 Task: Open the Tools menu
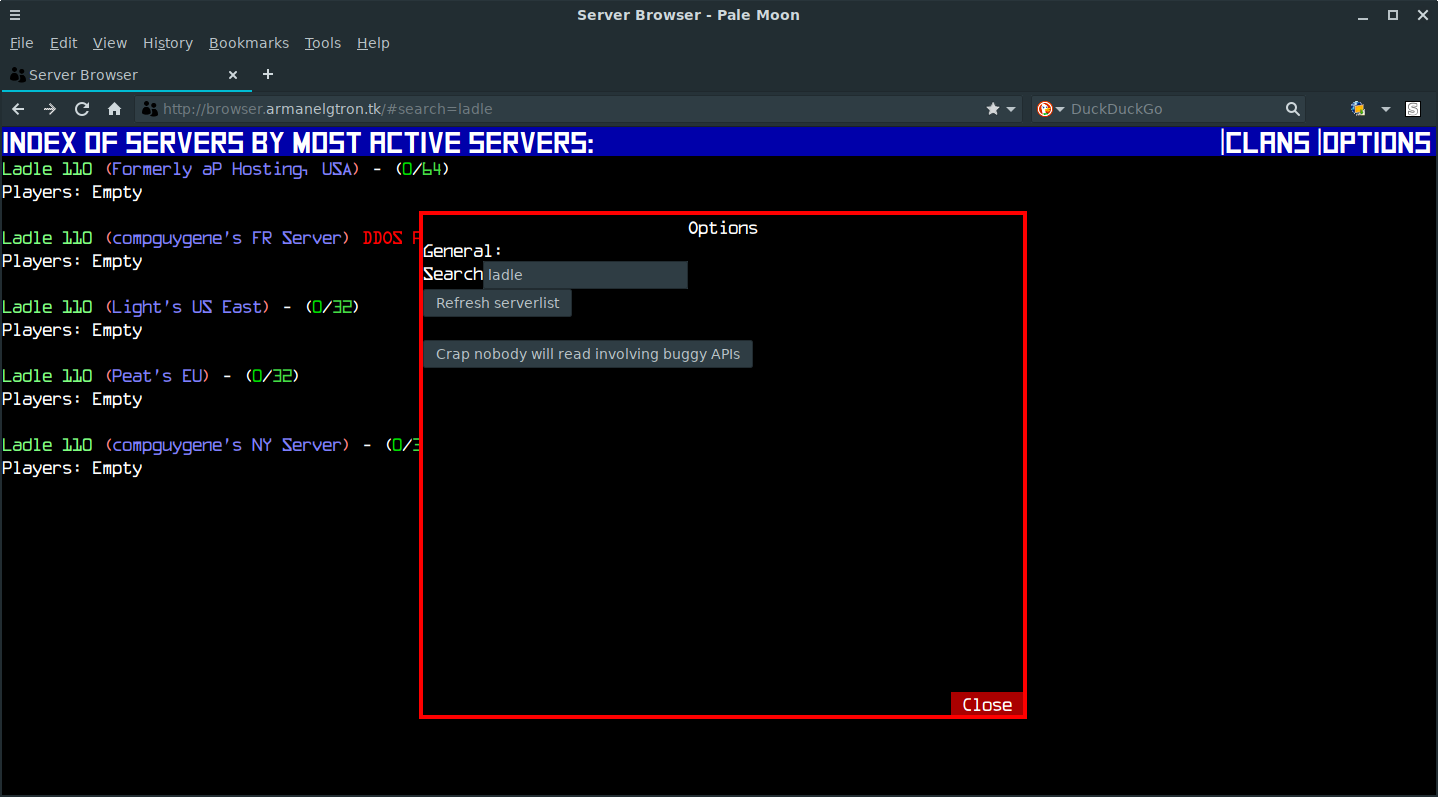click(x=322, y=43)
